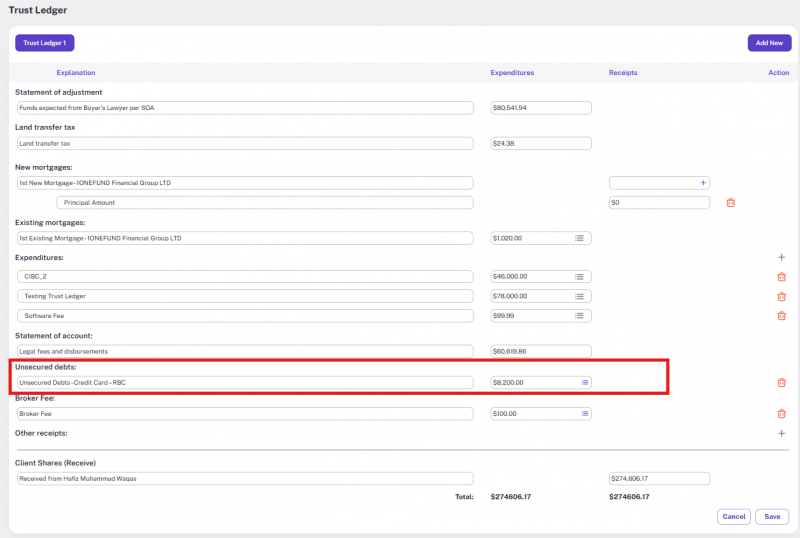Cancel the trust ledger changes
Image resolution: width=800 pixels, height=538 pixels.
pos(733,517)
